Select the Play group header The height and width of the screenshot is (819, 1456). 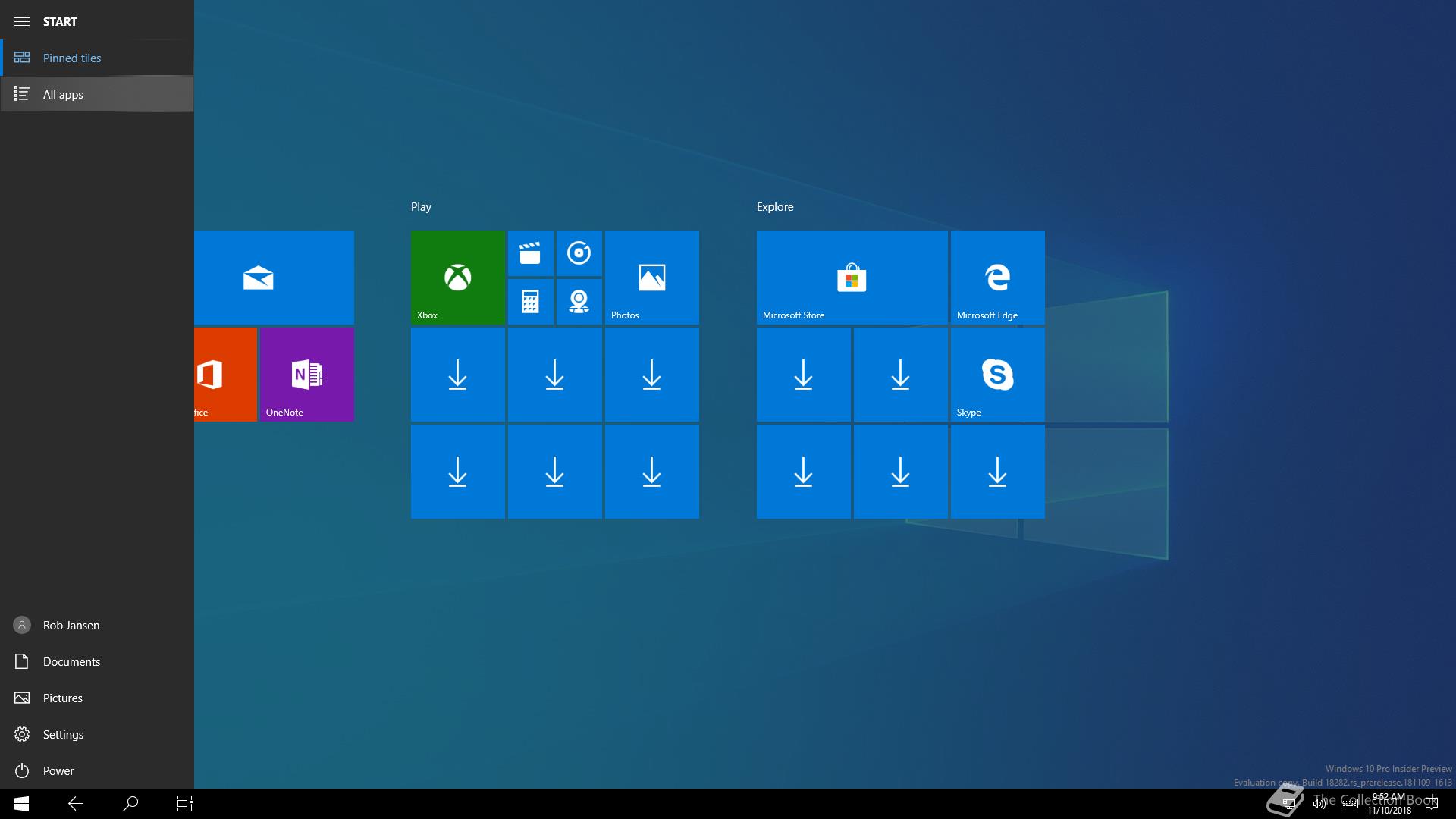[x=421, y=207]
